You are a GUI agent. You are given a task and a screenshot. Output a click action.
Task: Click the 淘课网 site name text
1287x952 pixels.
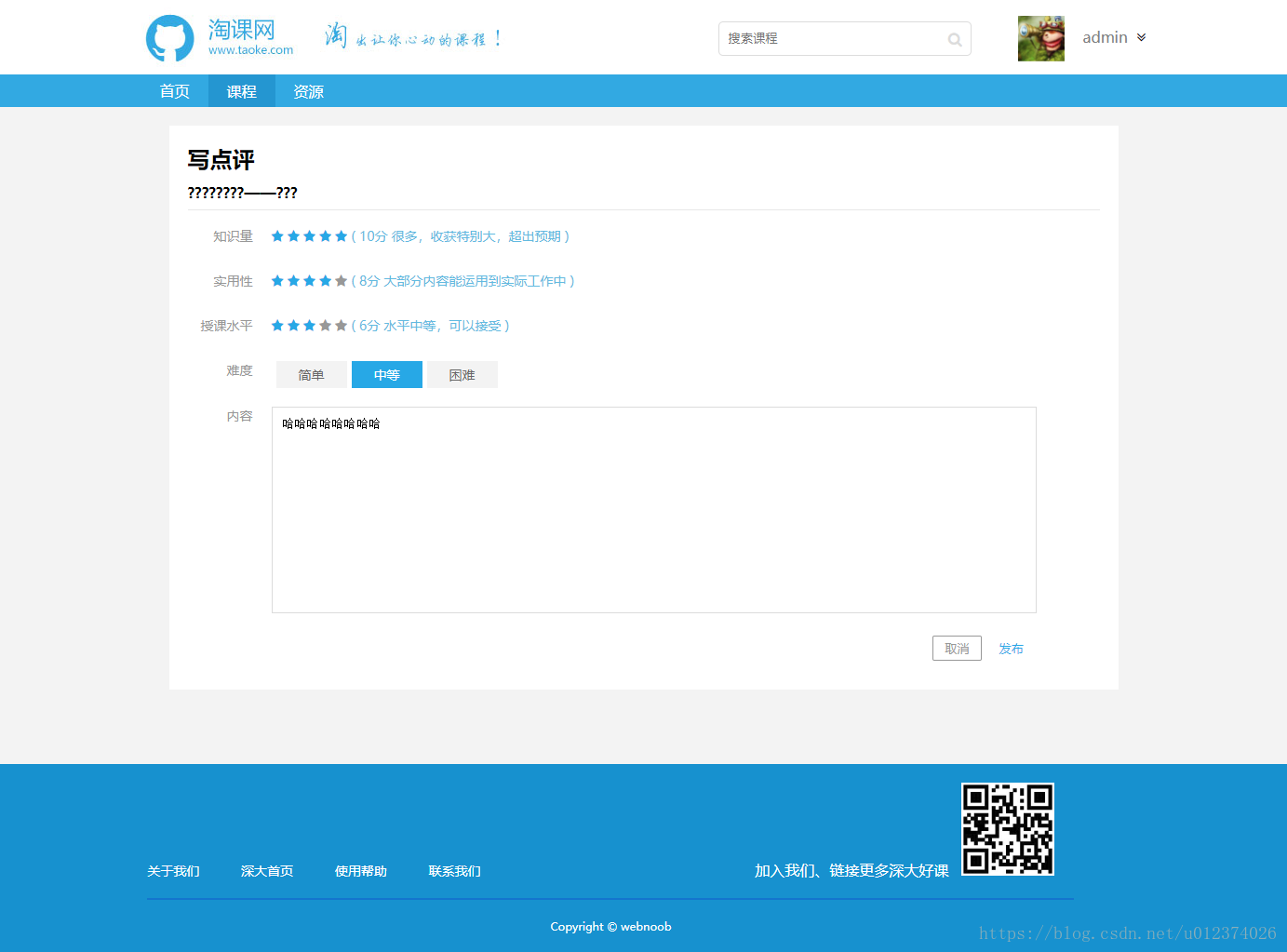point(242,30)
